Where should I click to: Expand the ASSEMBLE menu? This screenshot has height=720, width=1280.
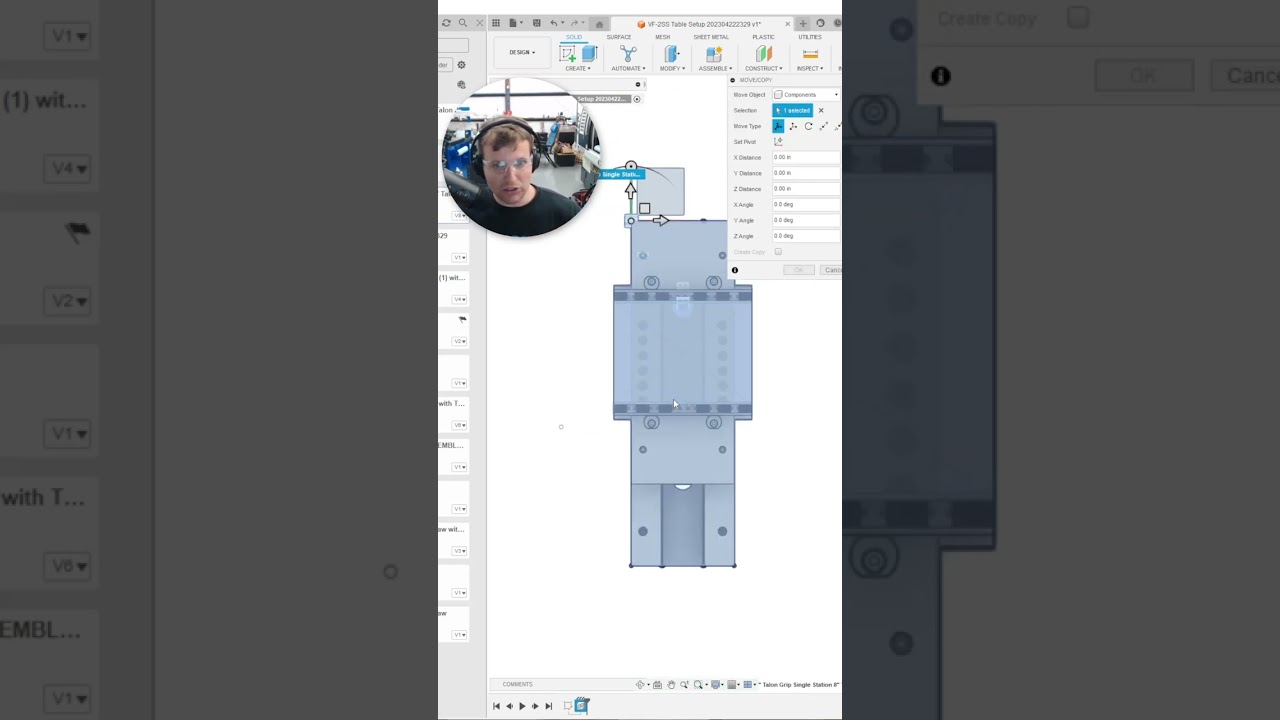[x=715, y=69]
